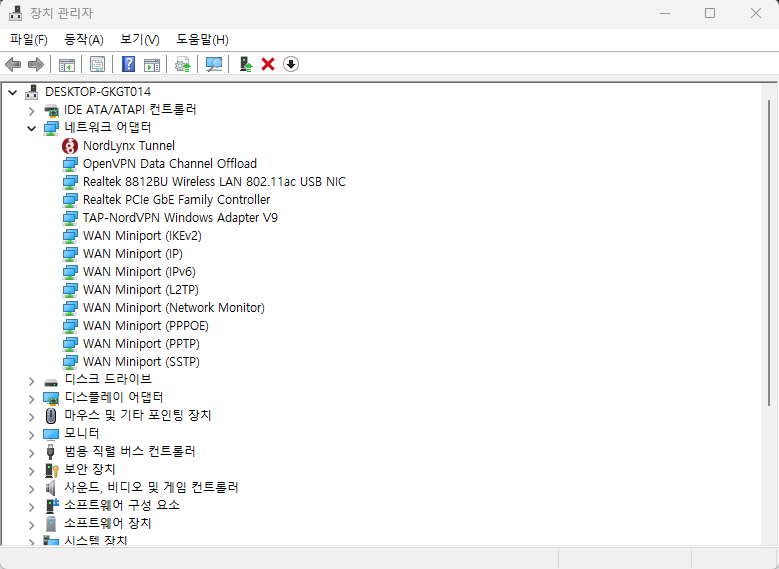Select the WAN Miniport (PPTP) row text
Viewport: 779px width, 569px height.
pos(141,344)
